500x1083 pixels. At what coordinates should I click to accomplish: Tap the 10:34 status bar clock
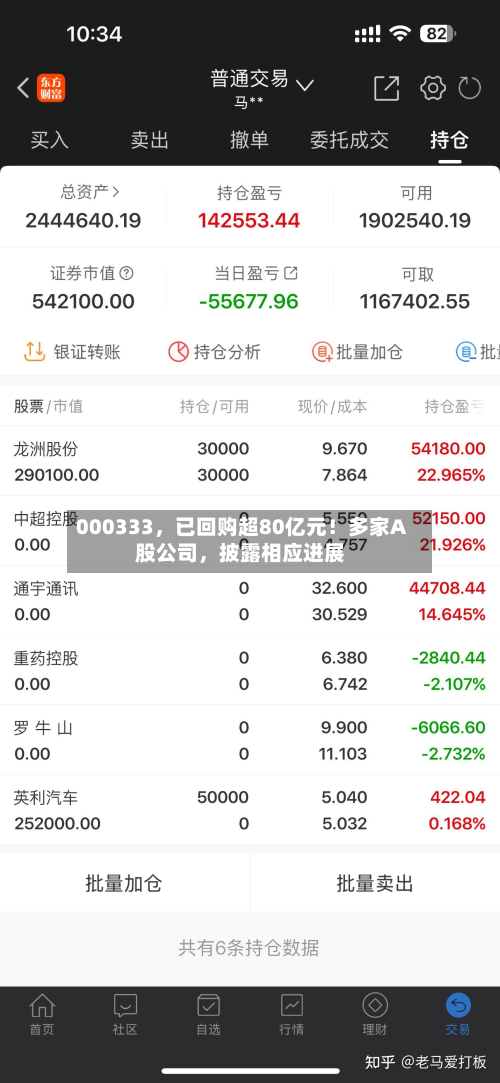(x=94, y=34)
